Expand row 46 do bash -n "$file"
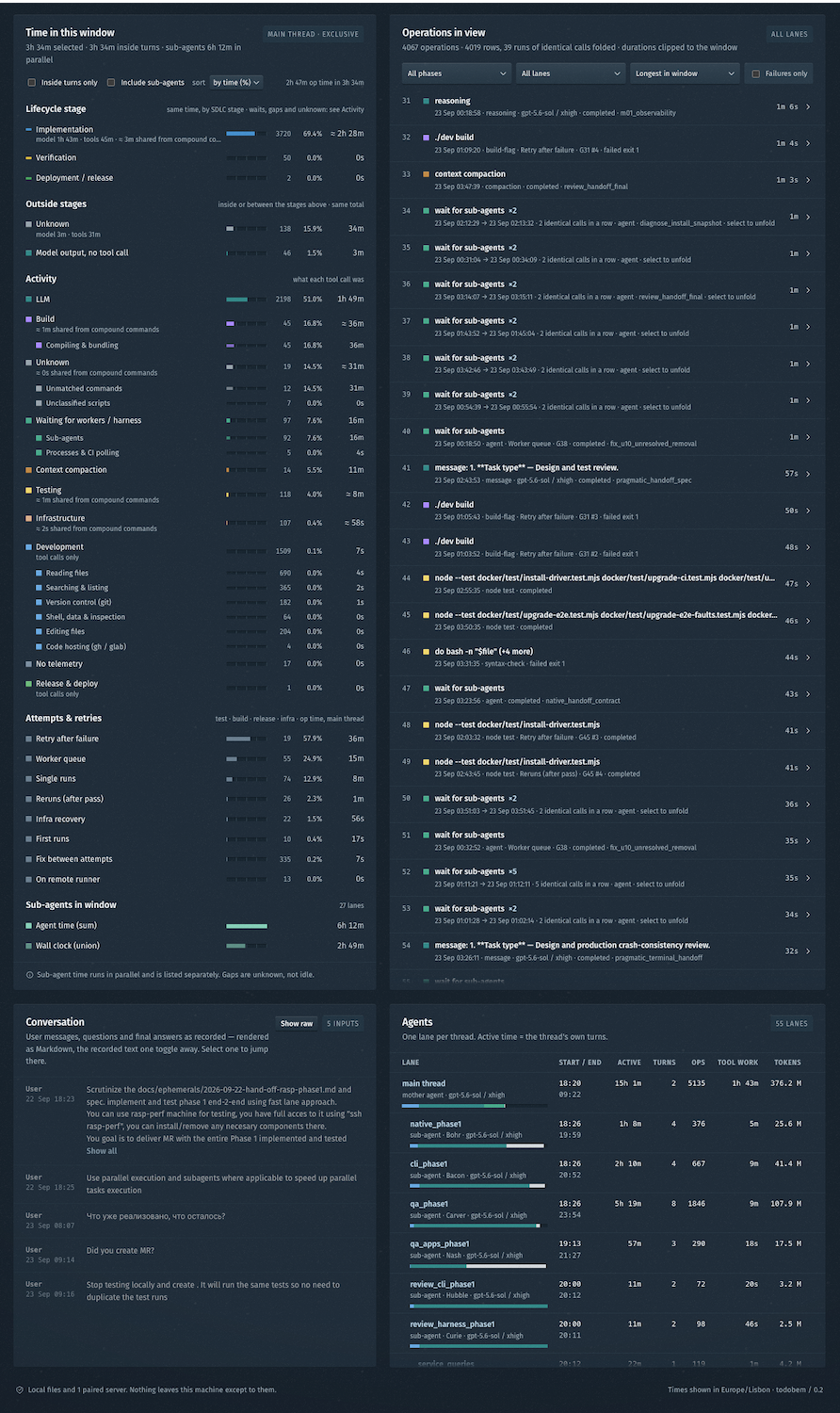Viewport: 840px width, 1413px height. 607,658
